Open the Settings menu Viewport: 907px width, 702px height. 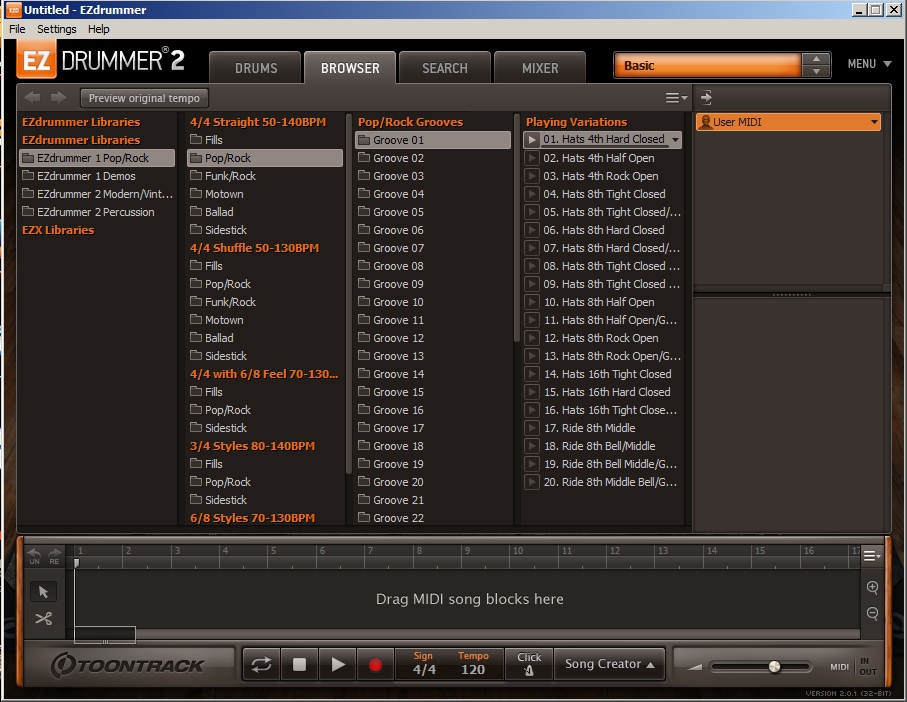(57, 29)
